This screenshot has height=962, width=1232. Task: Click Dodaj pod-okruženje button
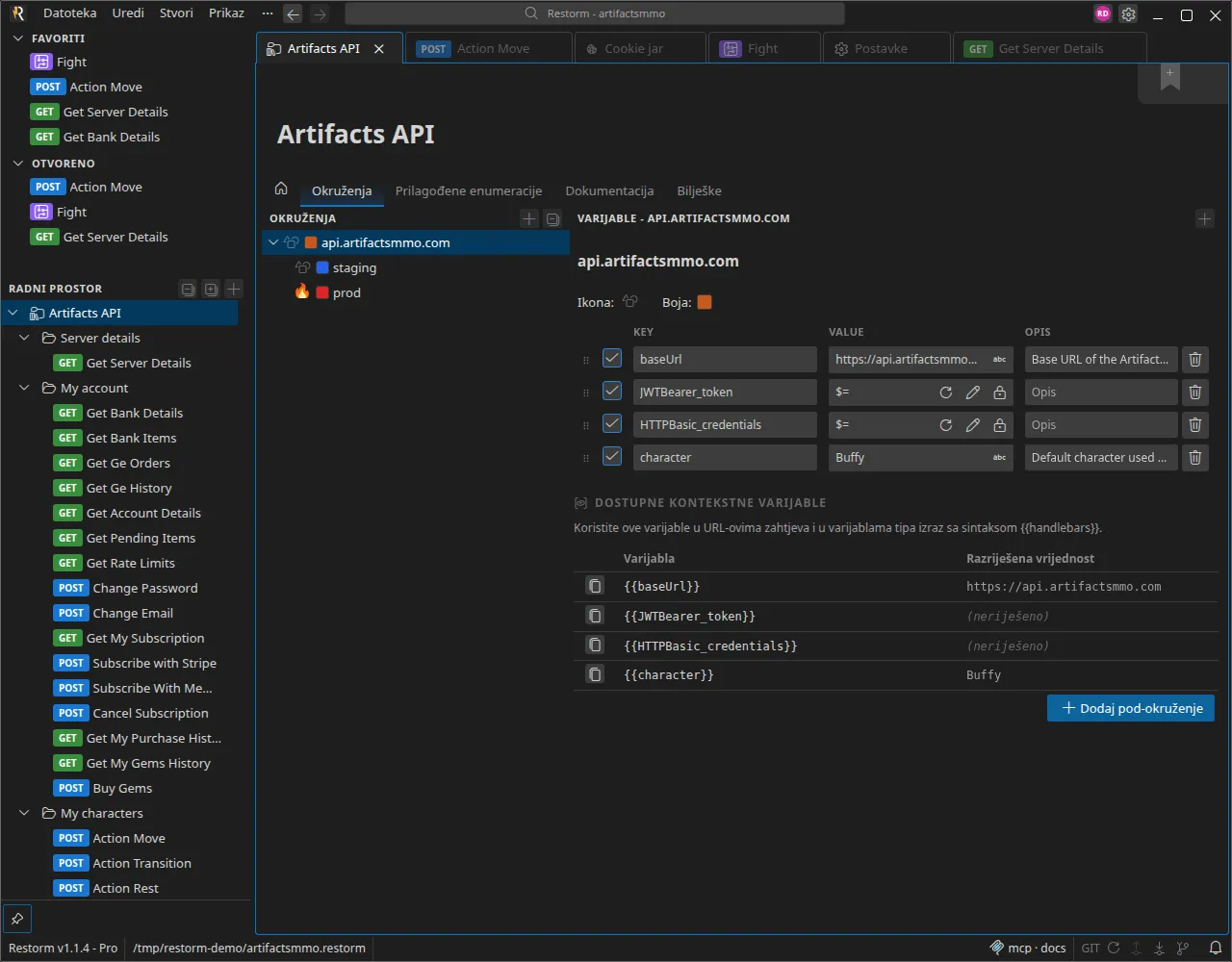pyautogui.click(x=1131, y=708)
